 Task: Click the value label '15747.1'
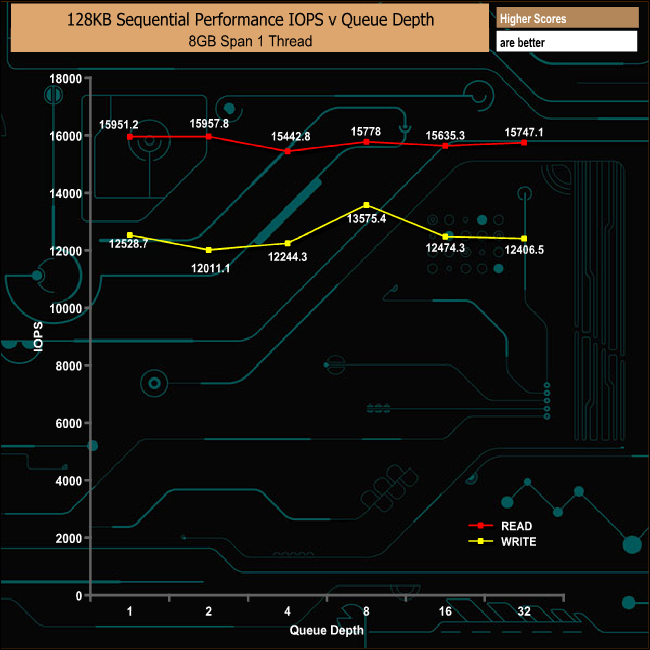(x=524, y=132)
